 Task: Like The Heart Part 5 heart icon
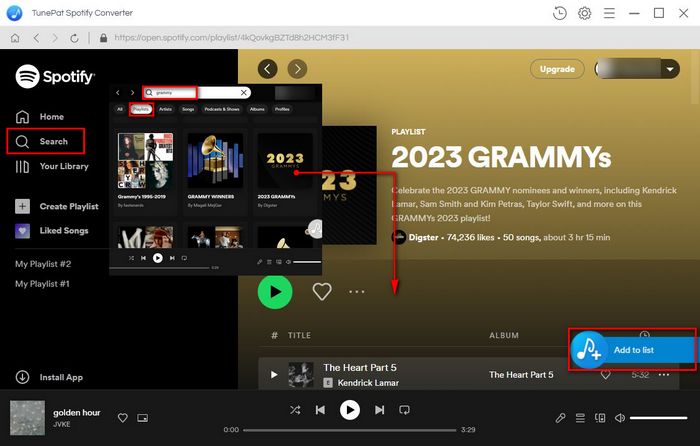[x=605, y=375]
